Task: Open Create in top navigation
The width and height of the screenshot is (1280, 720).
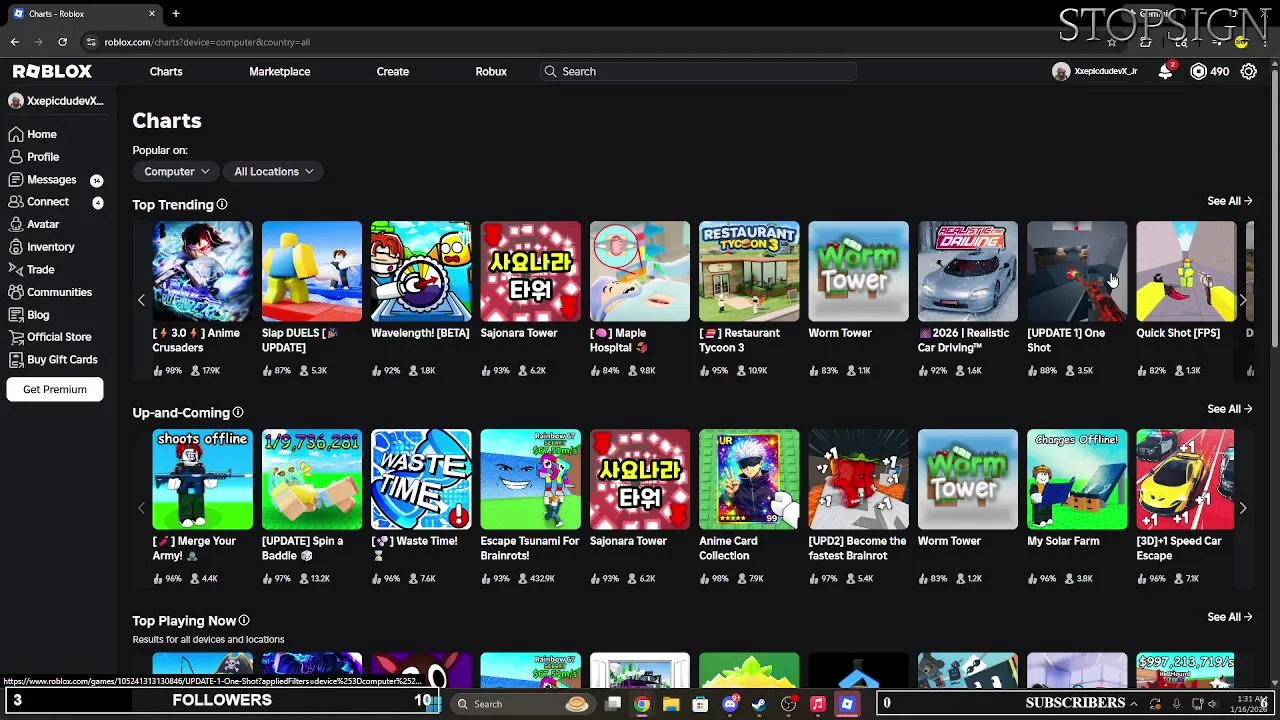Action: (393, 72)
